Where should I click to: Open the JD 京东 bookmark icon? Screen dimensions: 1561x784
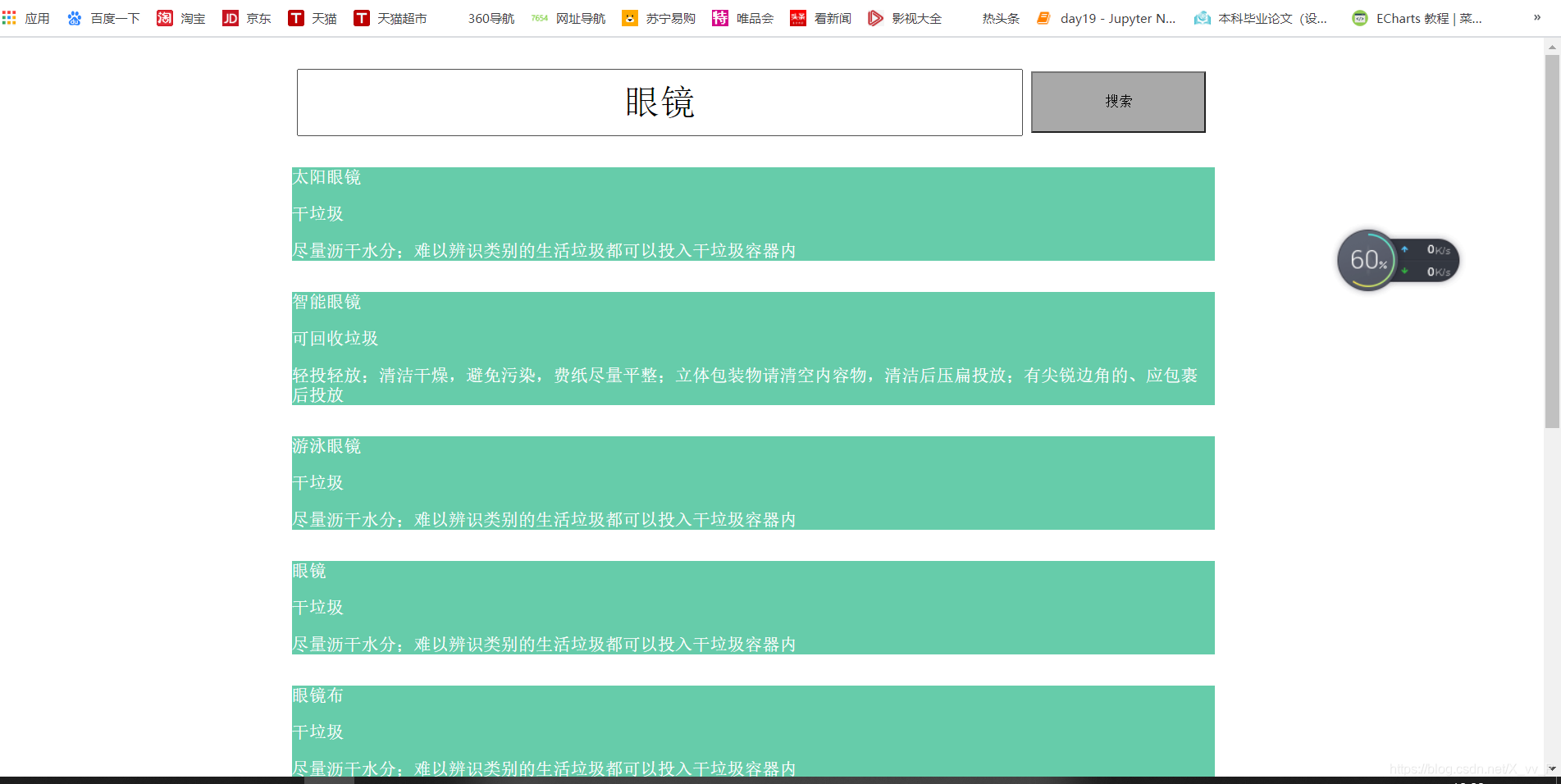point(230,18)
